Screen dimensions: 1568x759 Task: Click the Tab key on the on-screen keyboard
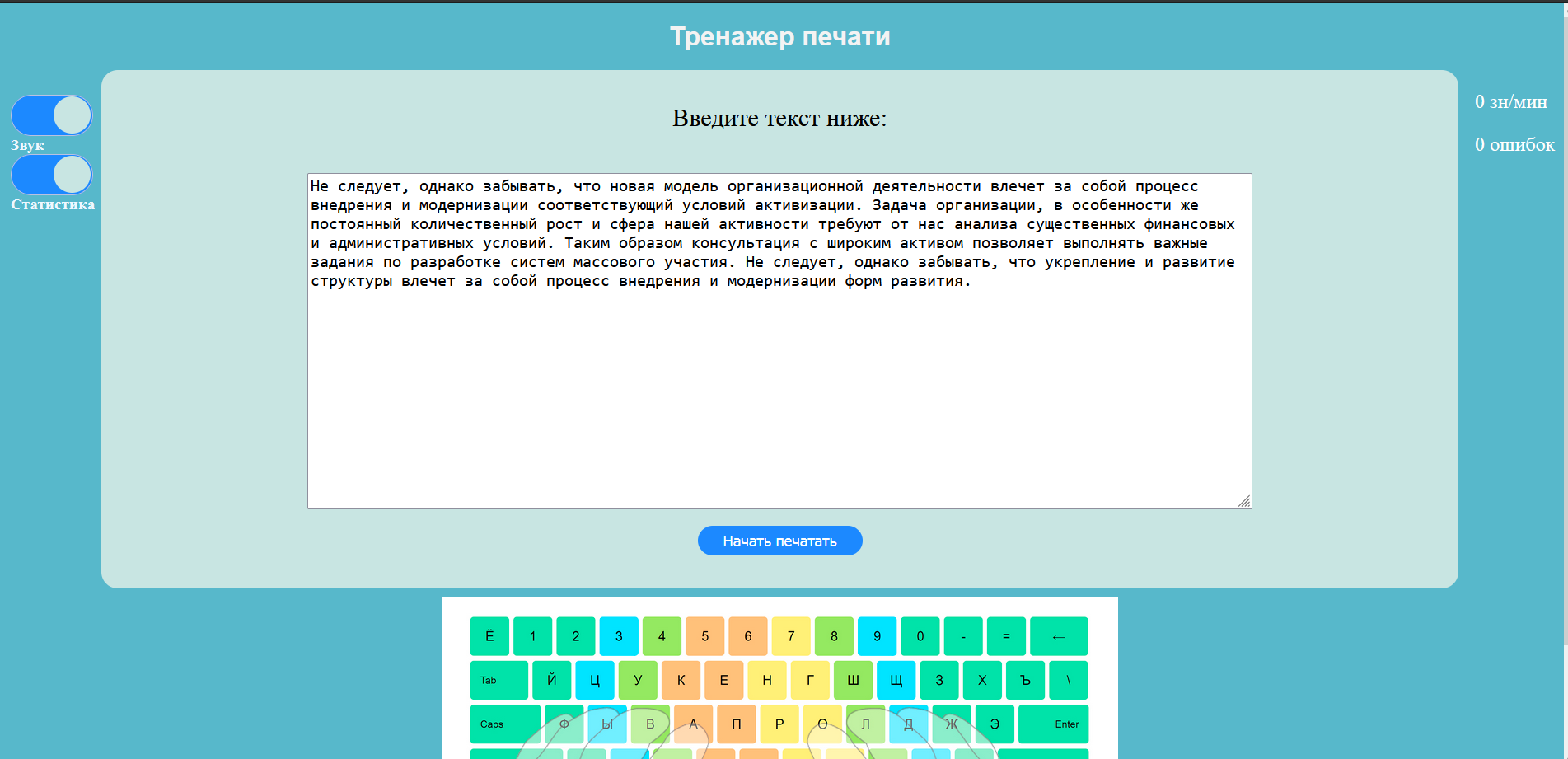[x=498, y=680]
